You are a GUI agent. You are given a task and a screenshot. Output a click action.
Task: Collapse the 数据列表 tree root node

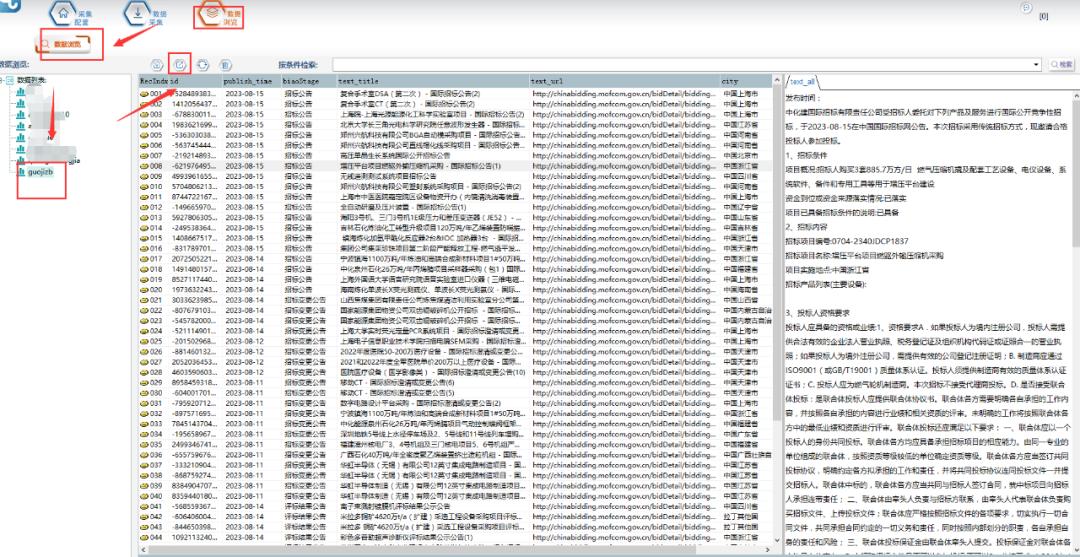coord(2,81)
